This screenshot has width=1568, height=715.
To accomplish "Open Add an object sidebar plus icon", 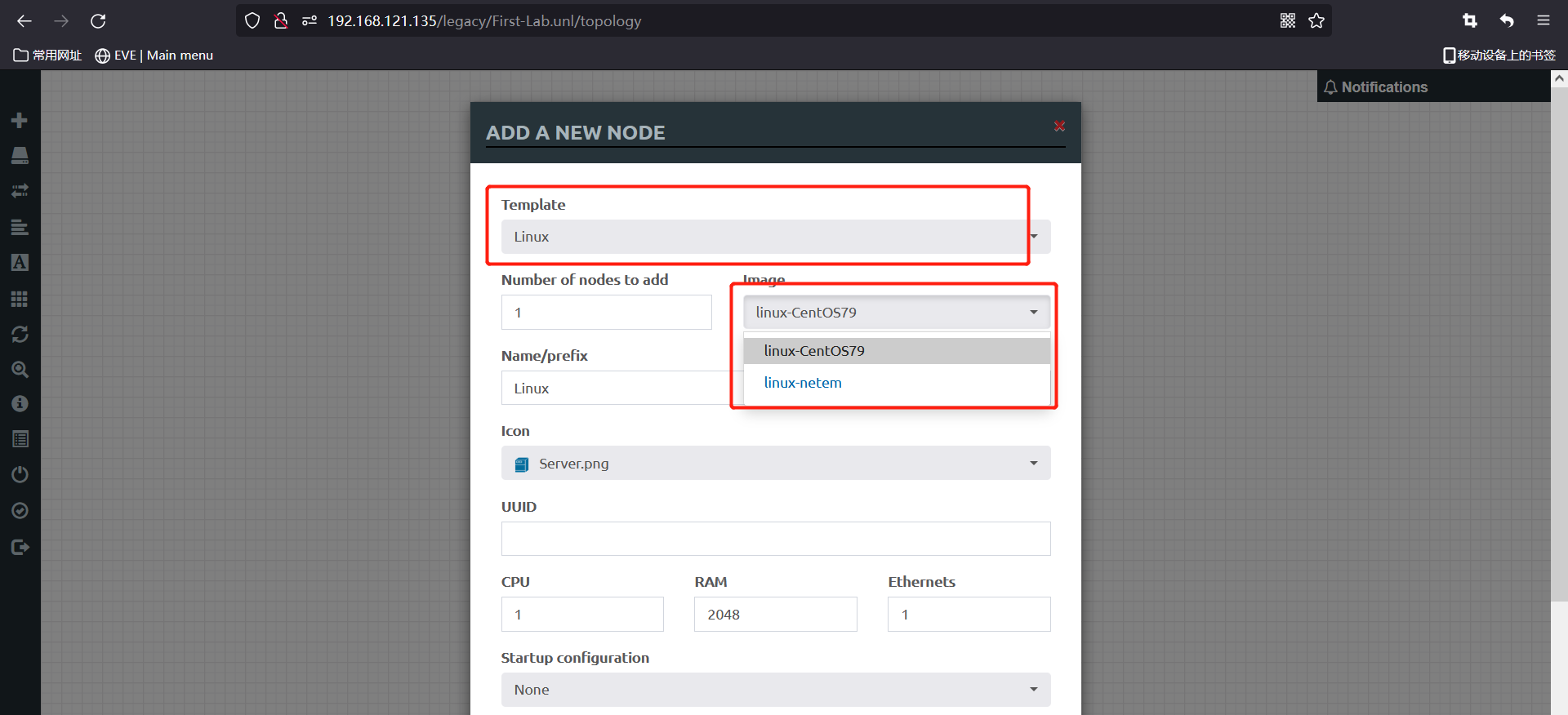I will click(20, 121).
